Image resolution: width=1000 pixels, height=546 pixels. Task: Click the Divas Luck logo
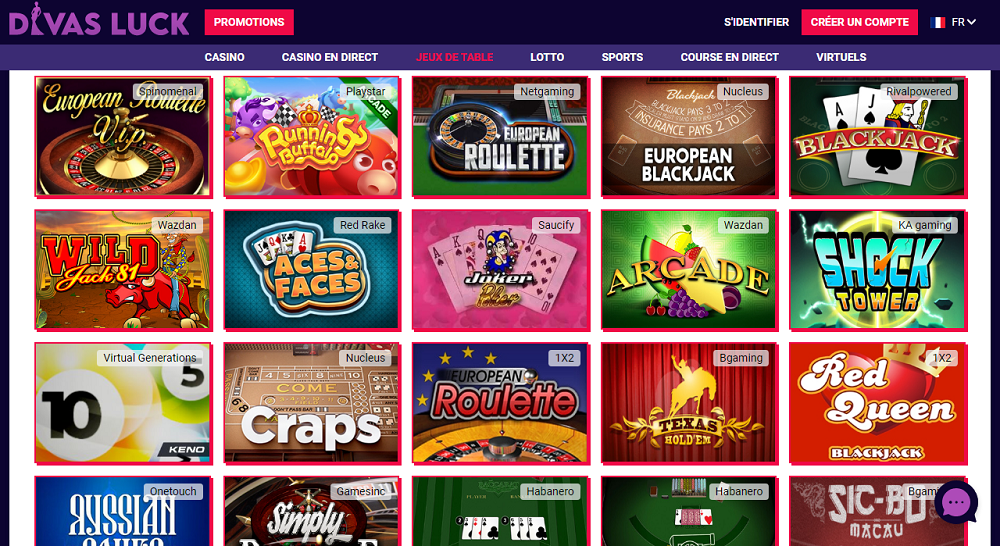tap(99, 20)
